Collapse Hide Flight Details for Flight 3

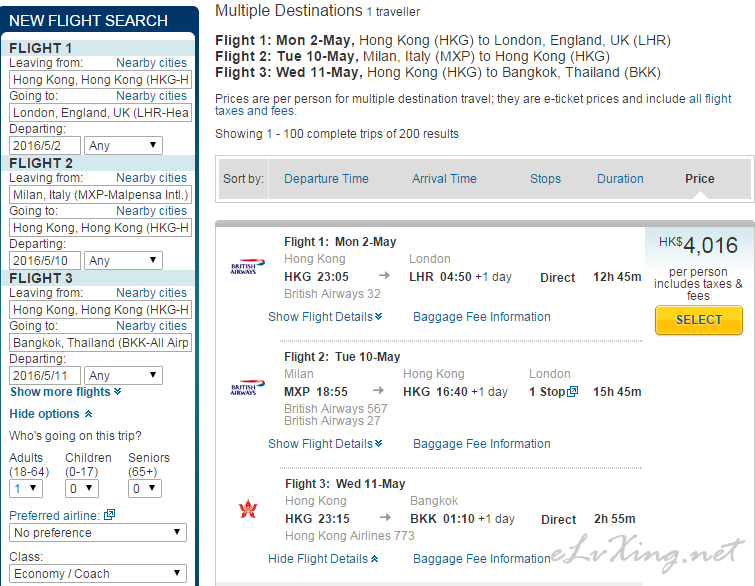pyautogui.click(x=323, y=559)
